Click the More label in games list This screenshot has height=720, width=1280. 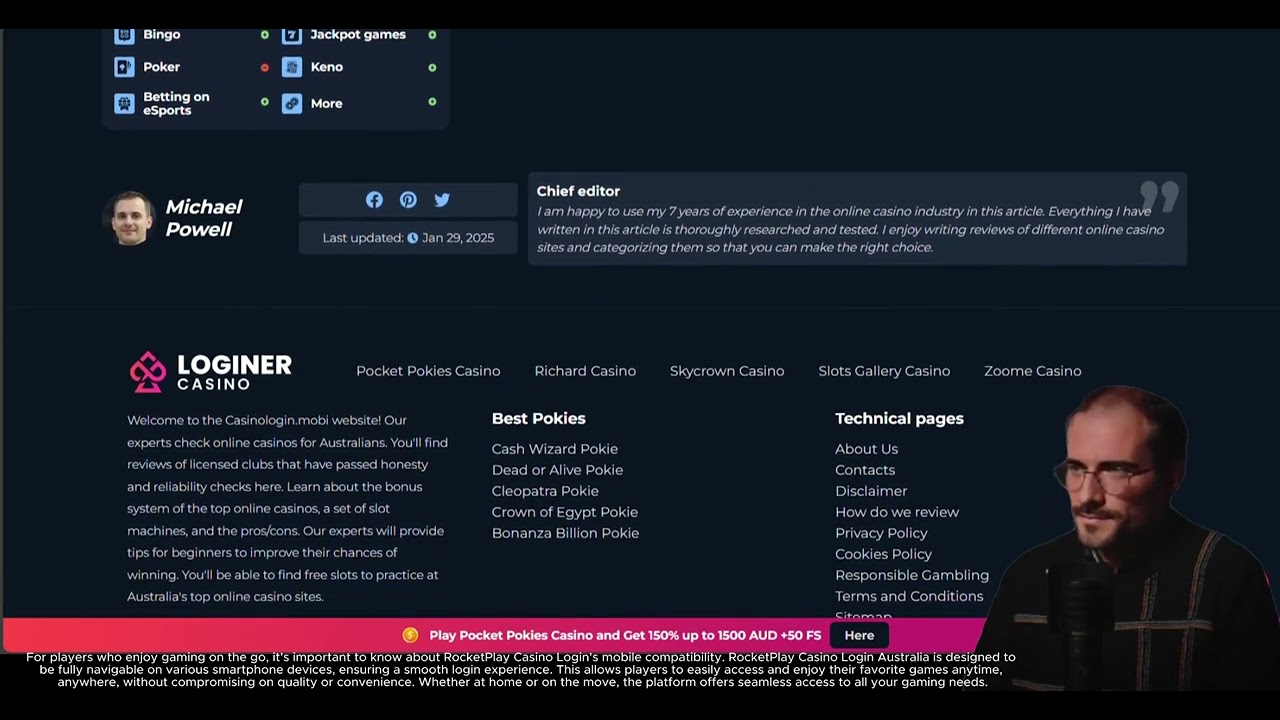[x=326, y=103]
